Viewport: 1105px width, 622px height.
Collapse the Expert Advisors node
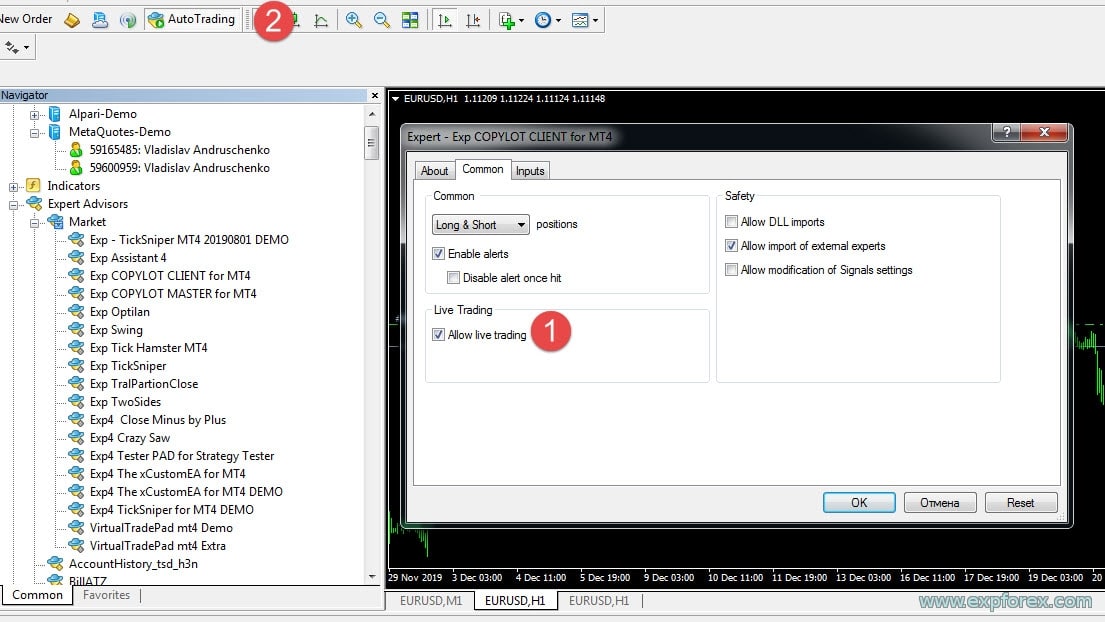click(13, 205)
